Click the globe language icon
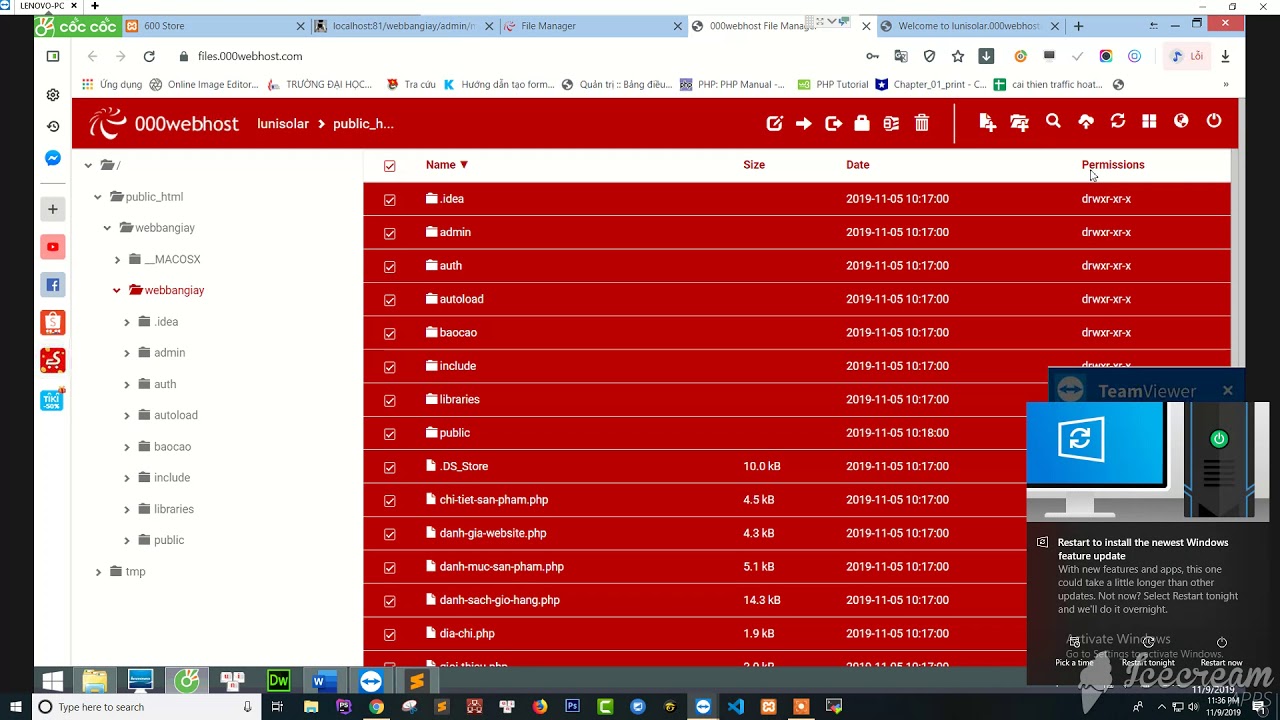Image resolution: width=1280 pixels, height=720 pixels. [1181, 121]
